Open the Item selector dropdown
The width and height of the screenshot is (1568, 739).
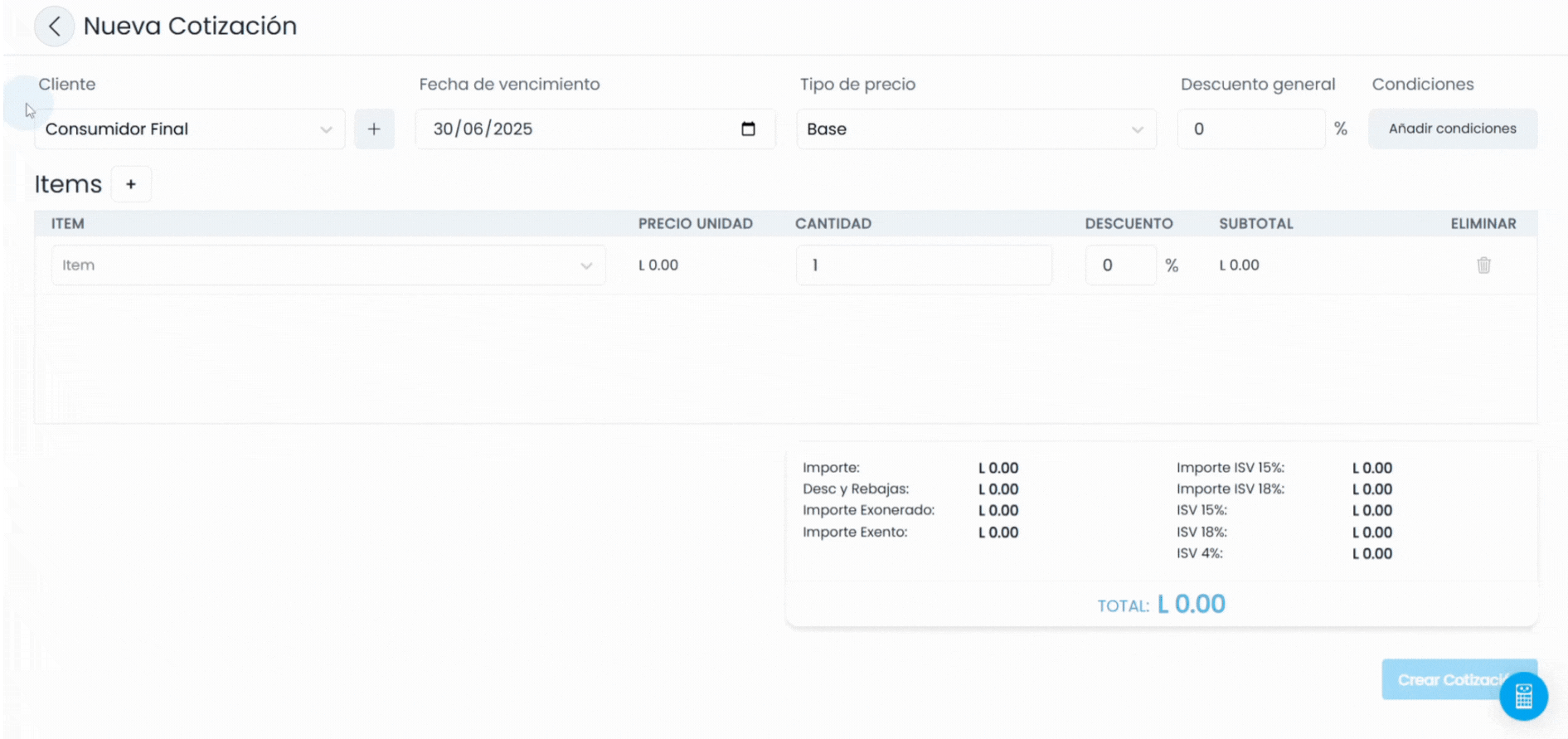[328, 265]
